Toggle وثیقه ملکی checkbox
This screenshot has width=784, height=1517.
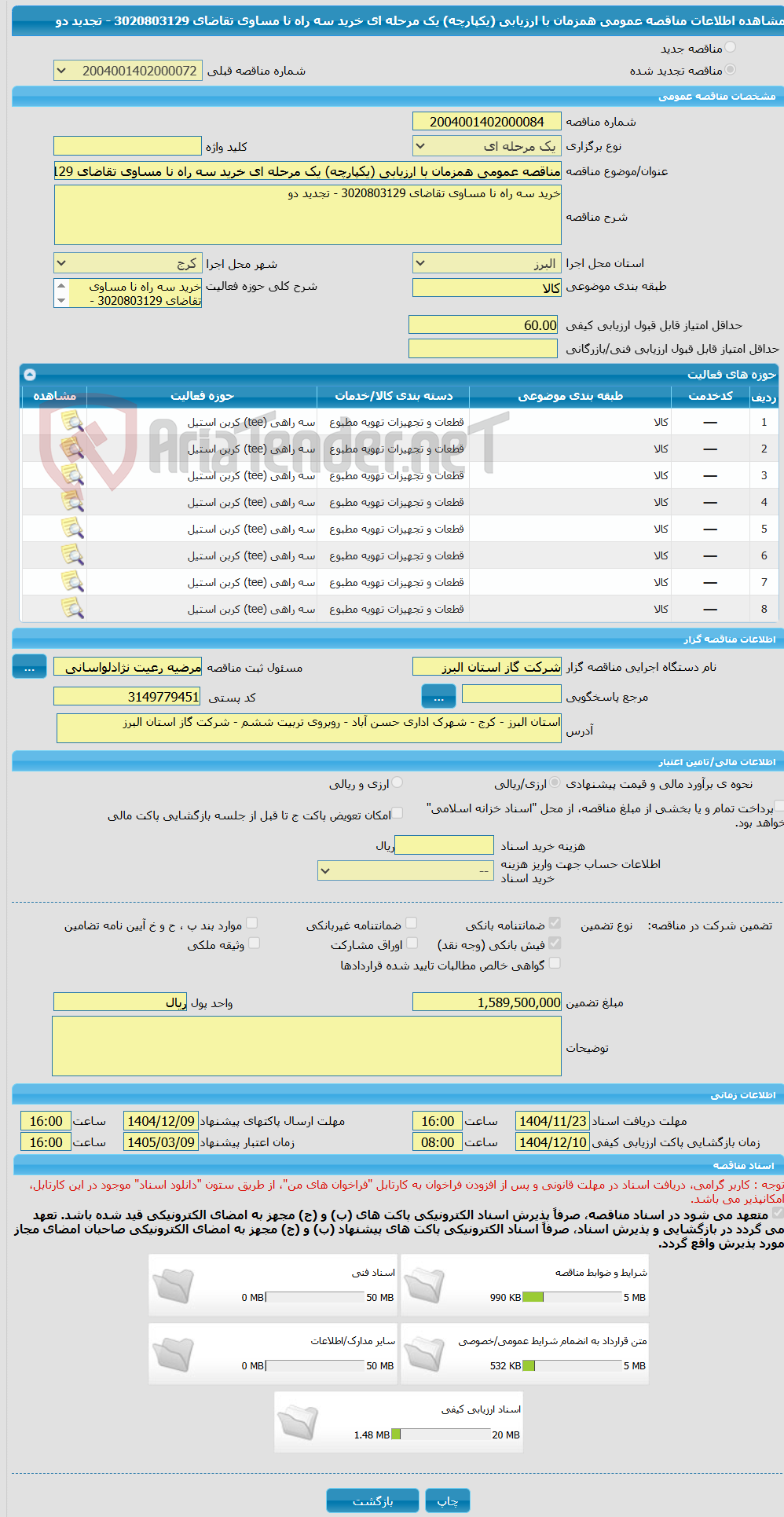254,944
